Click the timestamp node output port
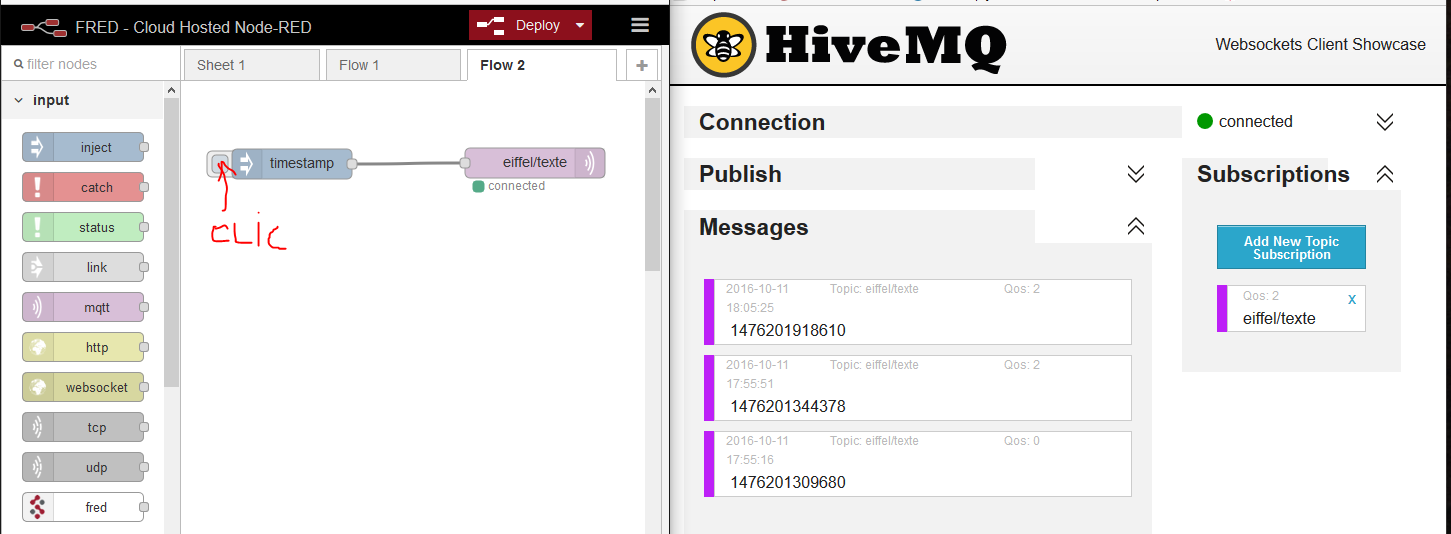Viewport: 1451px width, 534px height. tap(353, 164)
